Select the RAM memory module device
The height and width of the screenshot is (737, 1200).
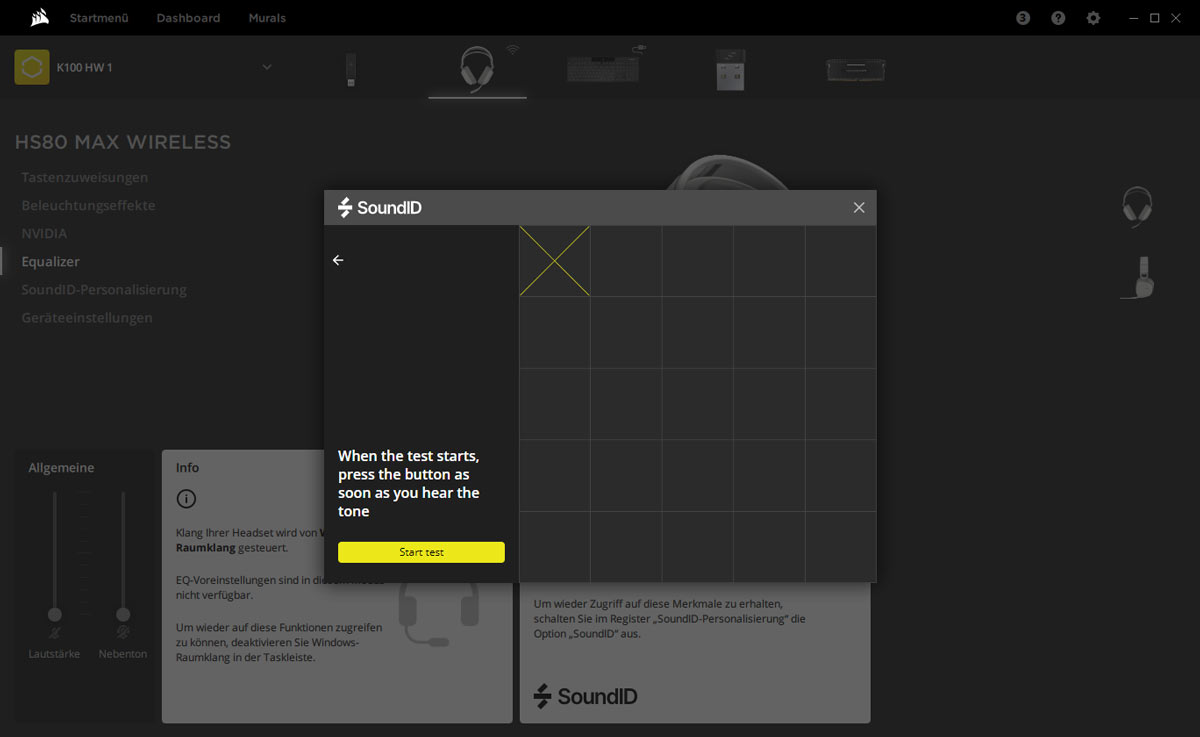(x=855, y=69)
